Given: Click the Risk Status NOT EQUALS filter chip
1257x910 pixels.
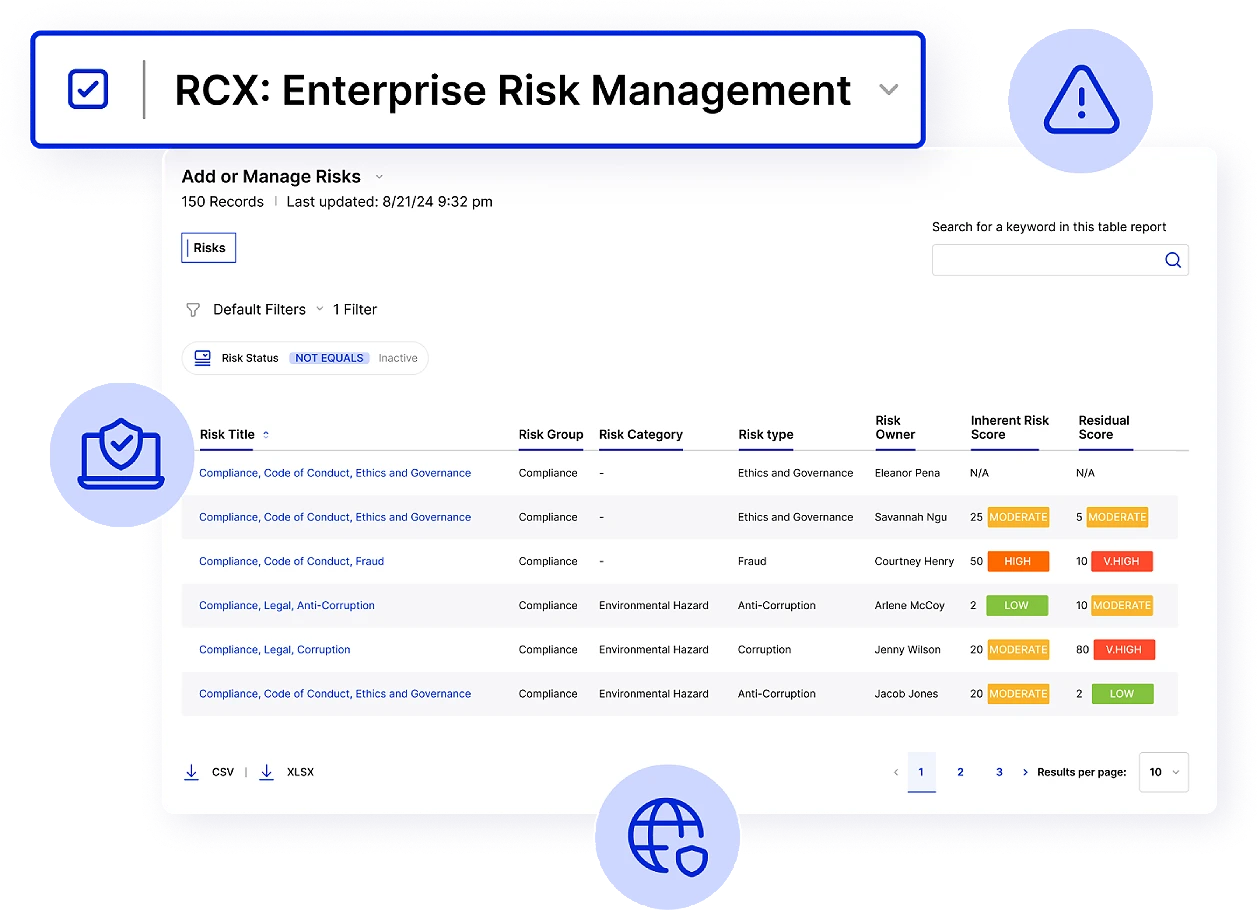Looking at the screenshot, I should (x=305, y=358).
